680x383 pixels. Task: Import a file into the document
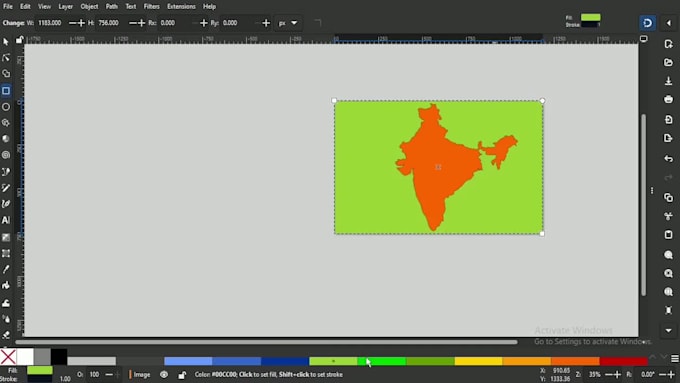(x=668, y=119)
